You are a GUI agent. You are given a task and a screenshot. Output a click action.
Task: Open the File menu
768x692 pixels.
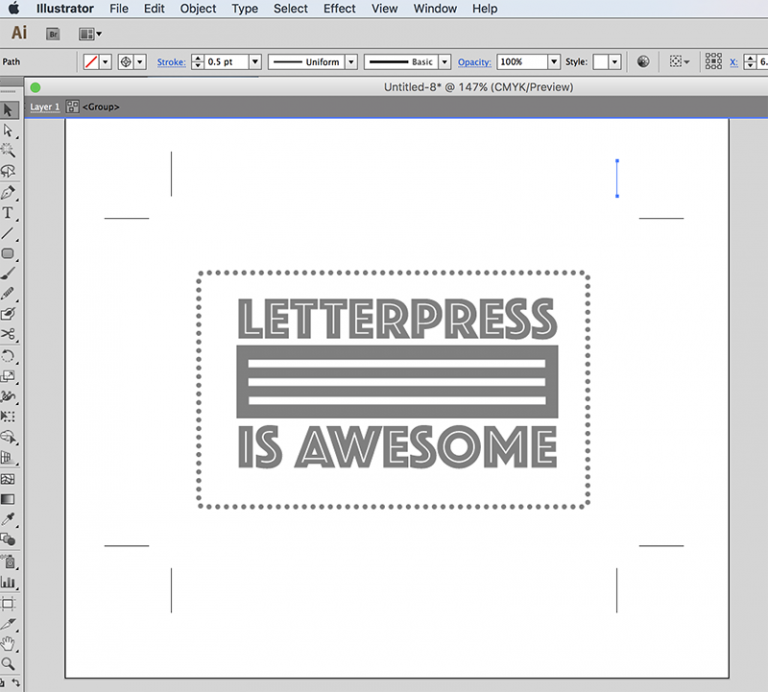(x=119, y=8)
